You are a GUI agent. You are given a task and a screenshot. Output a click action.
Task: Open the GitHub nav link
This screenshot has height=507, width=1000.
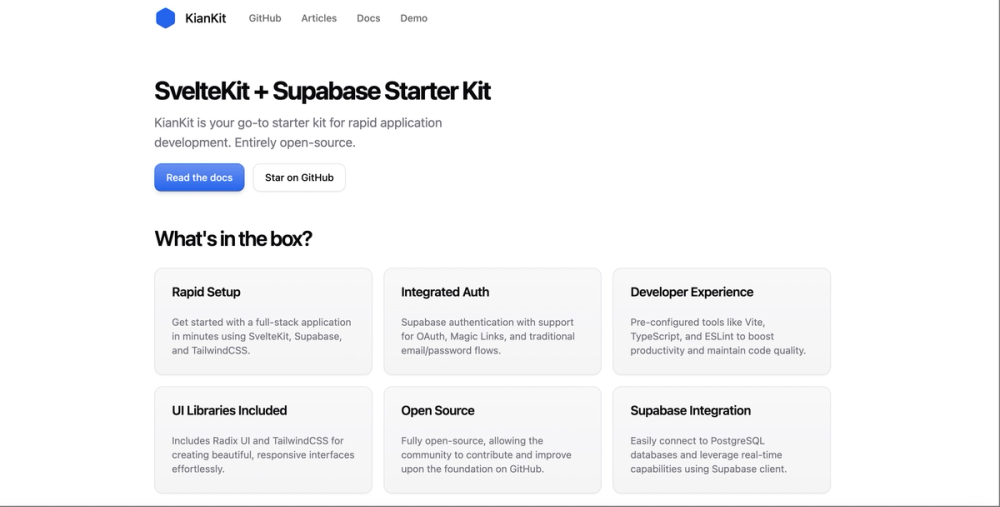(265, 18)
